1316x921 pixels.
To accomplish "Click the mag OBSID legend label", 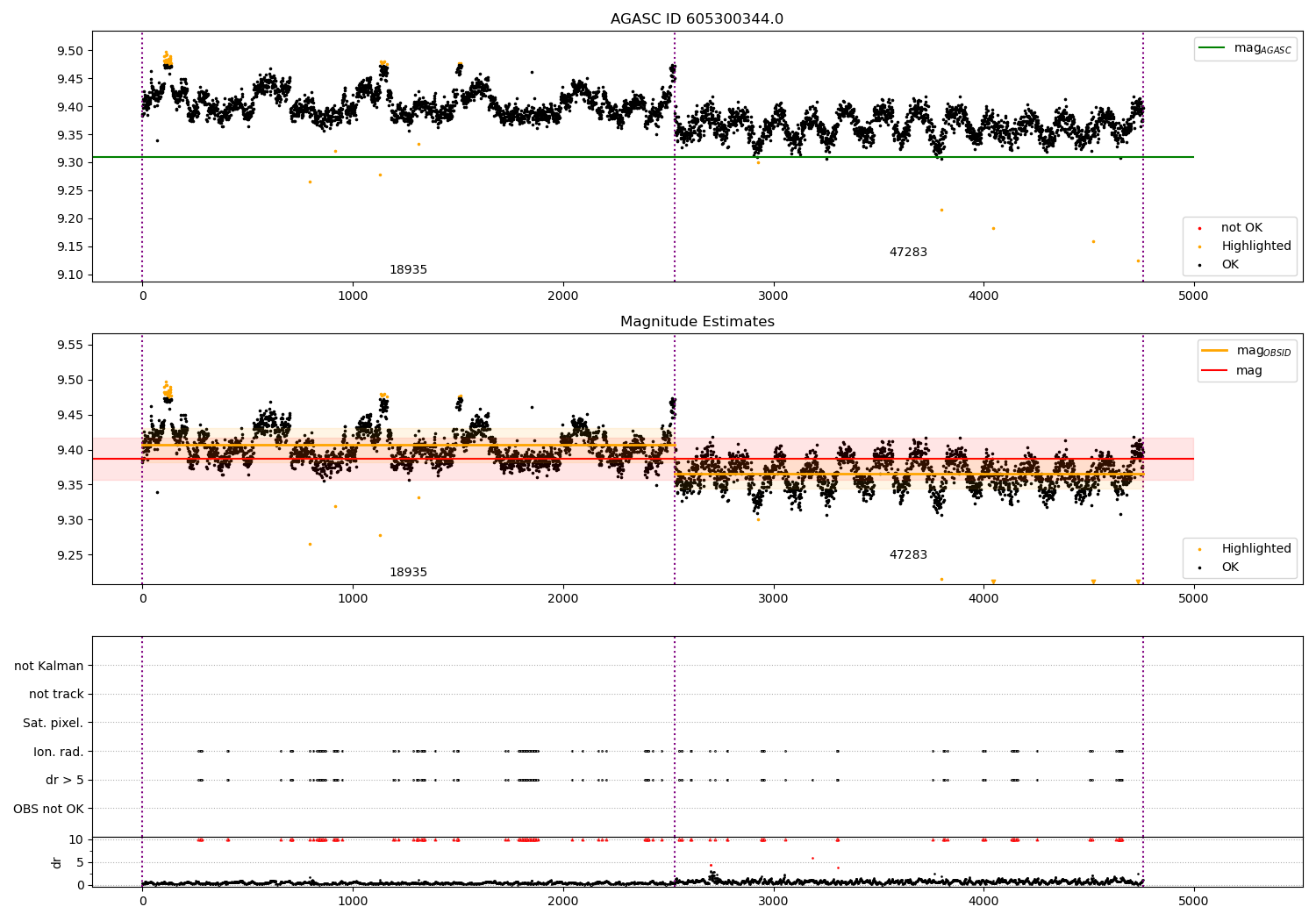I will pos(1263,351).
